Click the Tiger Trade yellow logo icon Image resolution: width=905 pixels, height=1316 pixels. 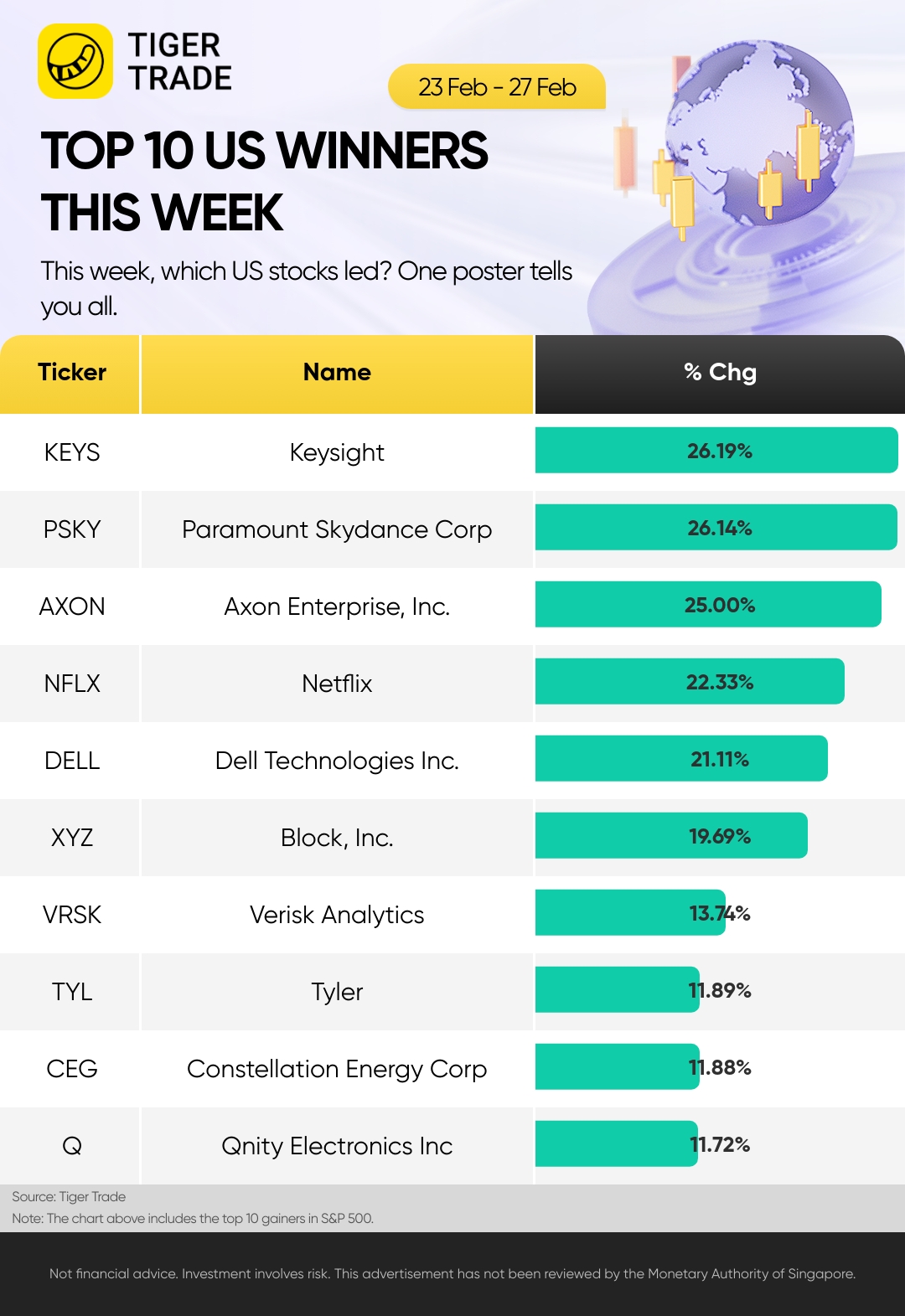[75, 61]
